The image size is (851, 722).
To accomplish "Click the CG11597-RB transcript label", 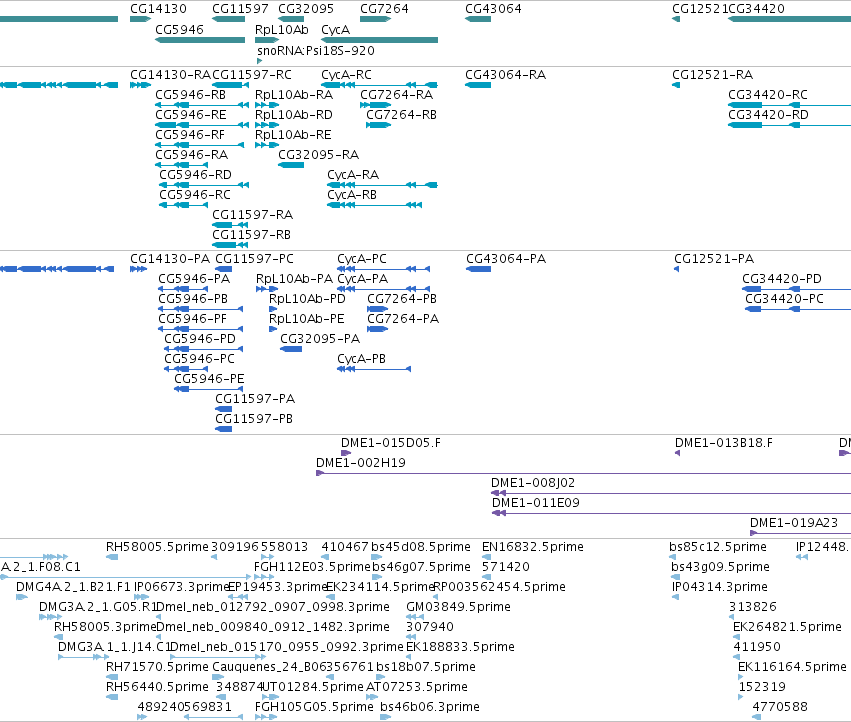I will (x=251, y=236).
